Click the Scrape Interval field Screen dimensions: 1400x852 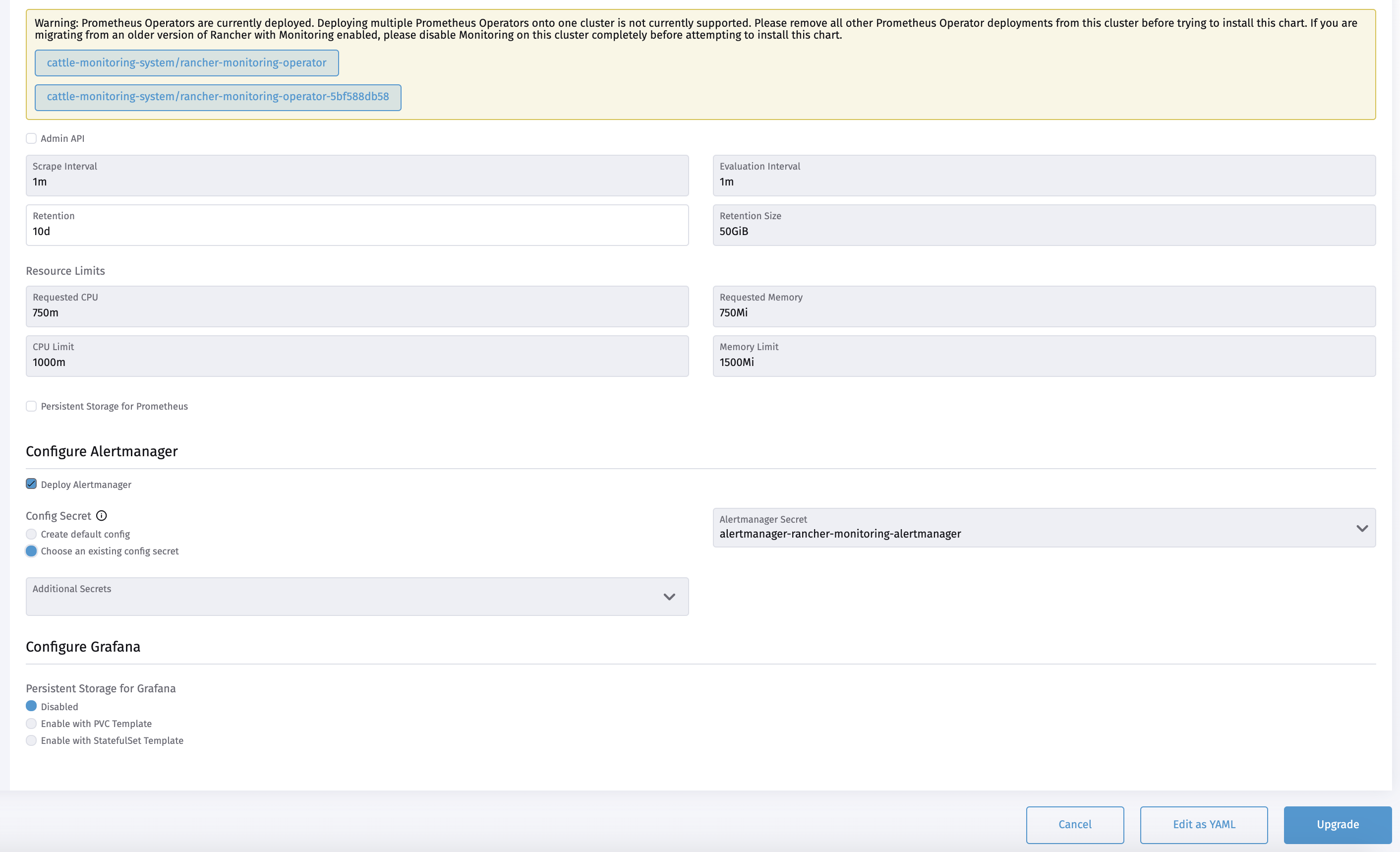357,176
